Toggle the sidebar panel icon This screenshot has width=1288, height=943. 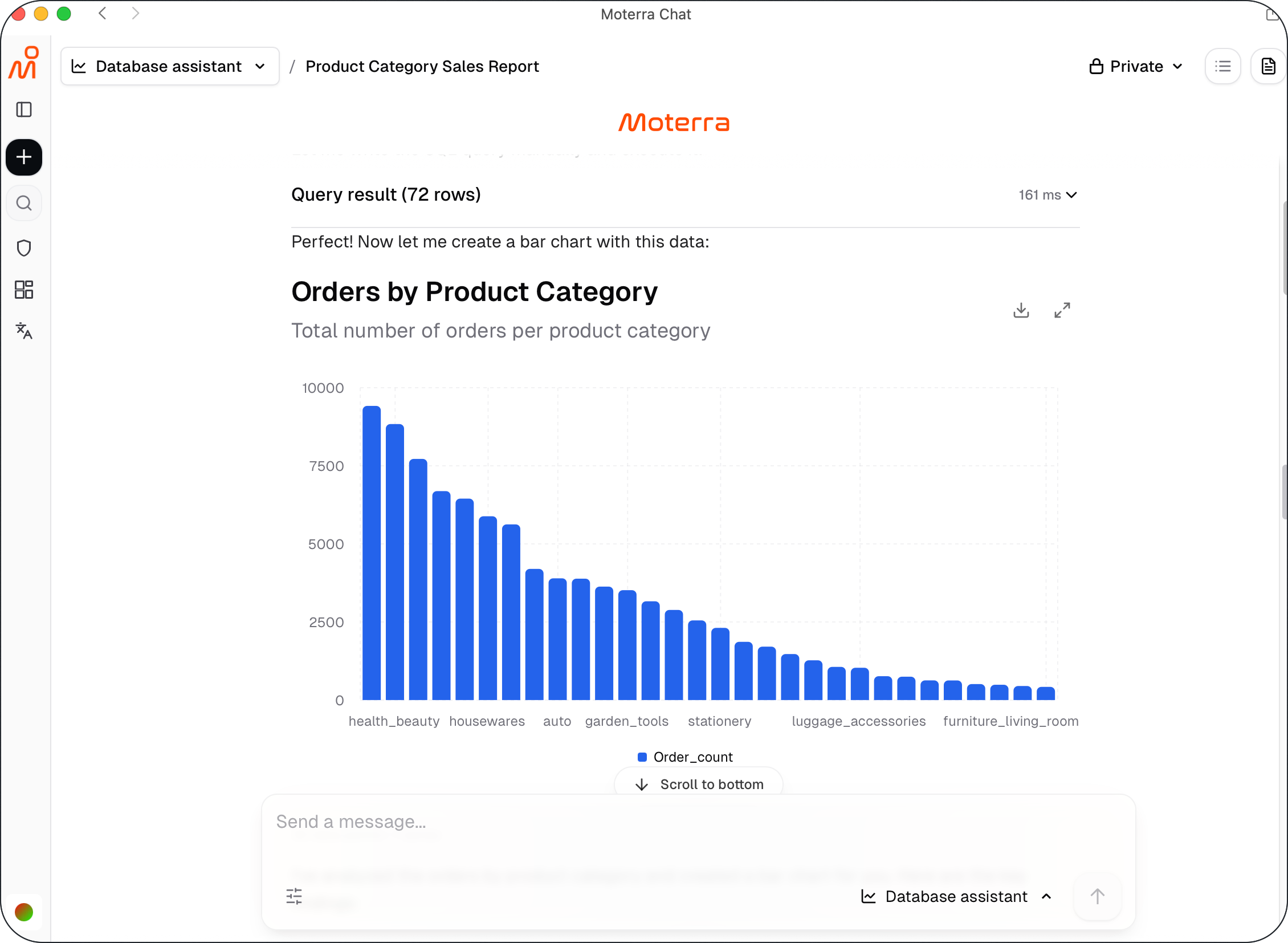point(24,109)
